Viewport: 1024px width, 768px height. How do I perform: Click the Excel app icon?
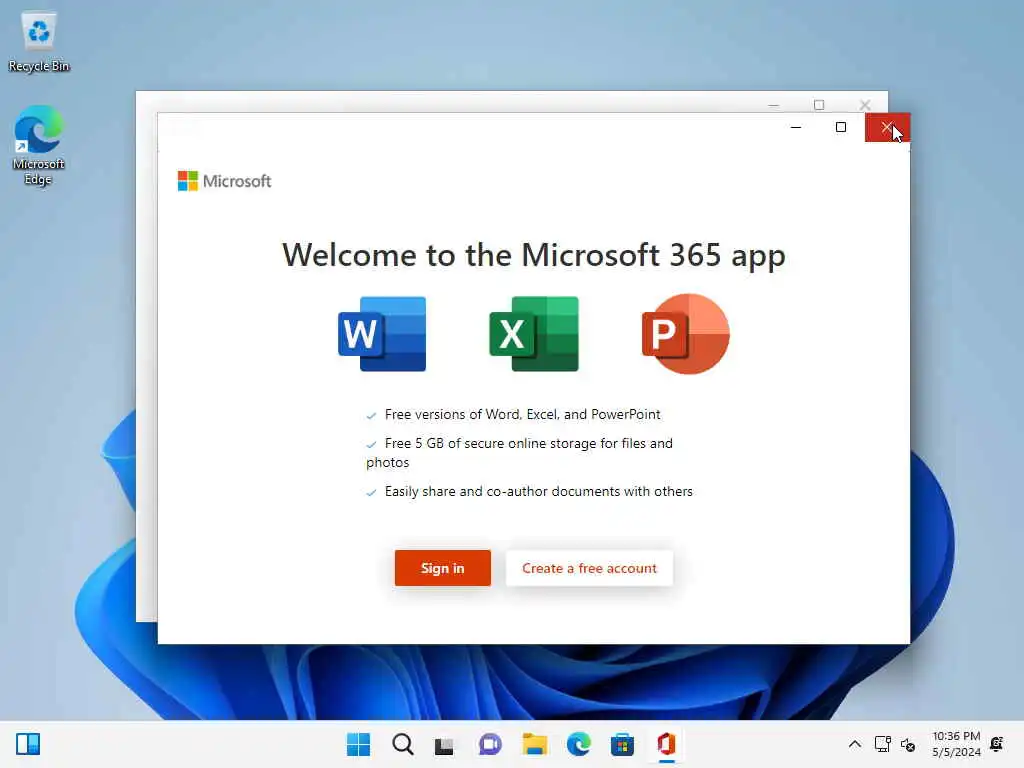(x=534, y=334)
